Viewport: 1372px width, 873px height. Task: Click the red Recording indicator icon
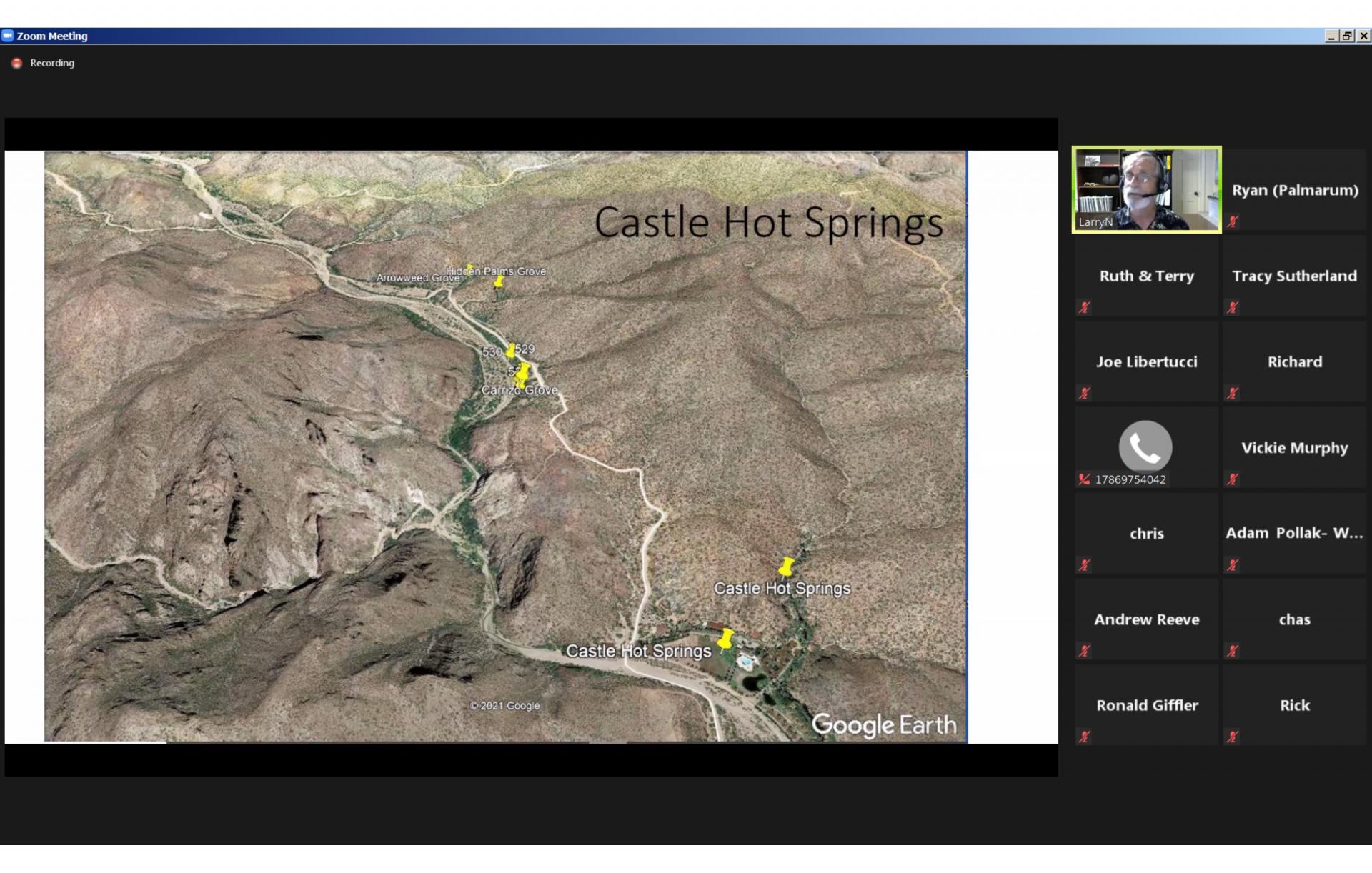[x=17, y=64]
